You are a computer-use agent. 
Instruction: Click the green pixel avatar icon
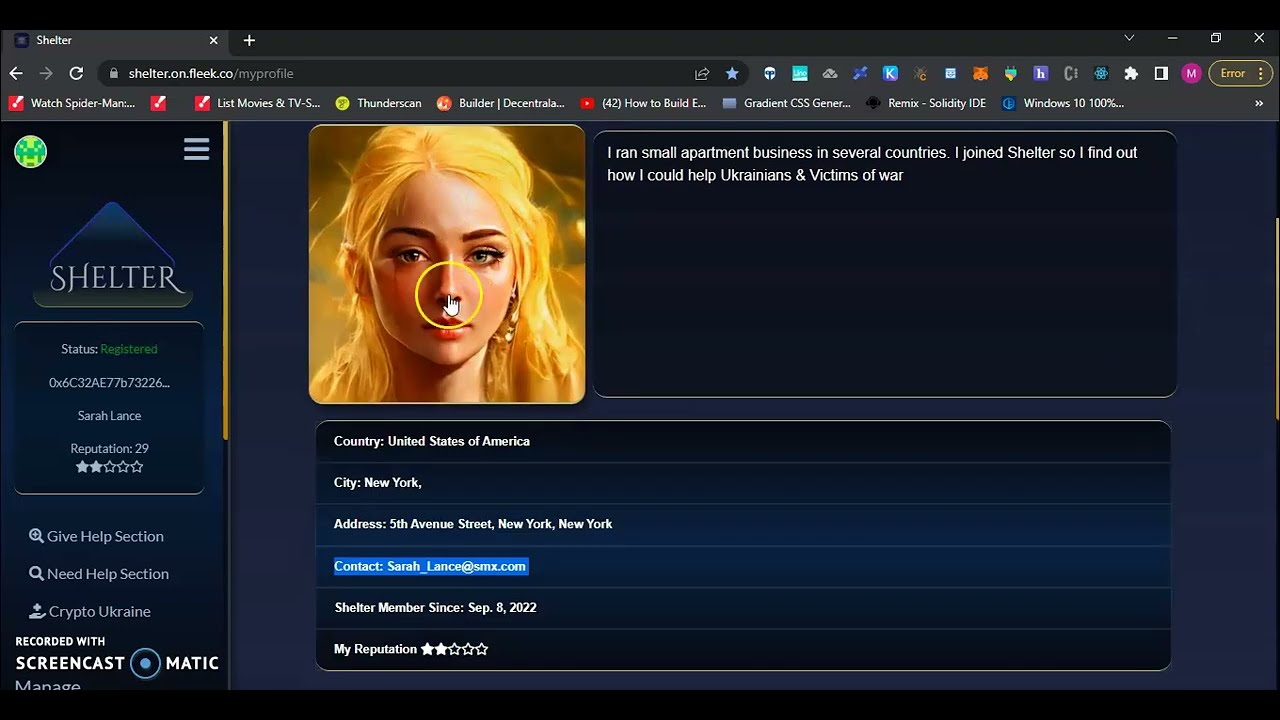[x=31, y=151]
